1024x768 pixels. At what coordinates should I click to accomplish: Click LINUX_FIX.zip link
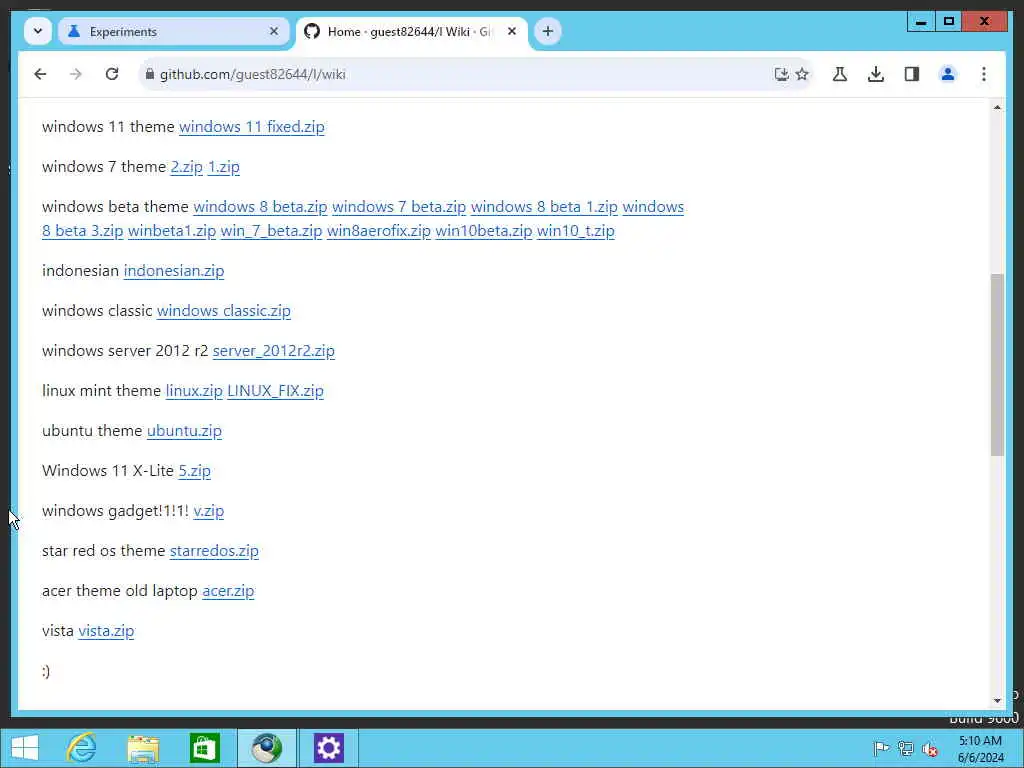[276, 391]
